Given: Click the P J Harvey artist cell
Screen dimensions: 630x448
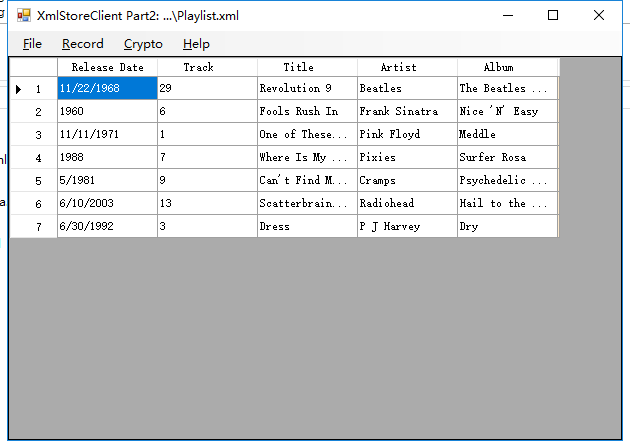Looking at the screenshot, I should tap(407, 226).
